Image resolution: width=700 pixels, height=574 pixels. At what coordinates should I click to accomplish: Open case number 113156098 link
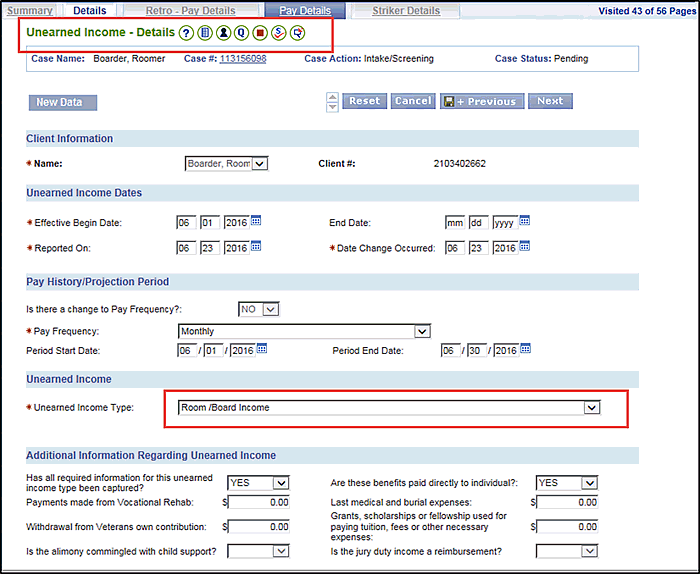243,59
